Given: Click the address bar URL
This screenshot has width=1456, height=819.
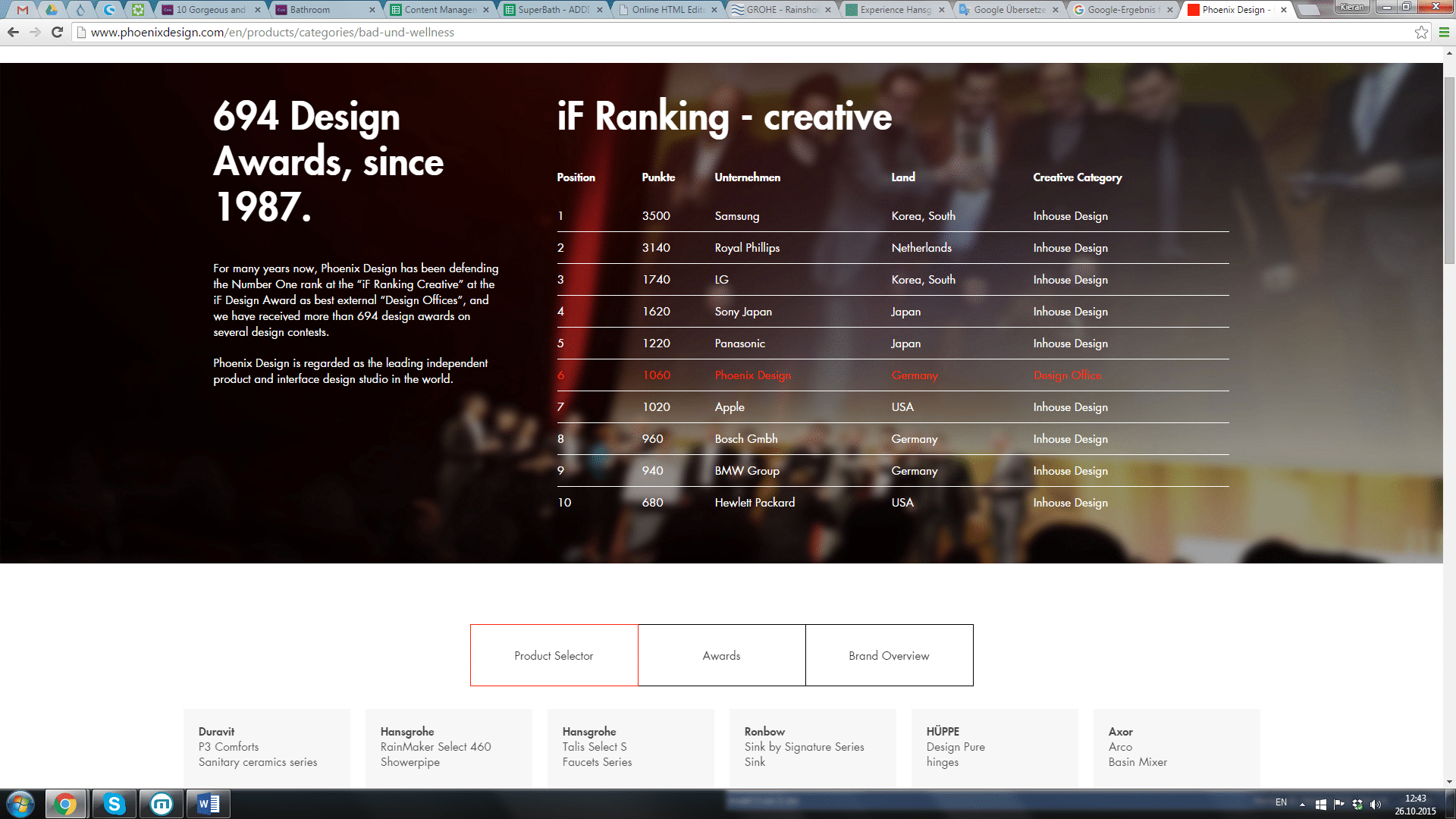Looking at the screenshot, I should tap(272, 32).
